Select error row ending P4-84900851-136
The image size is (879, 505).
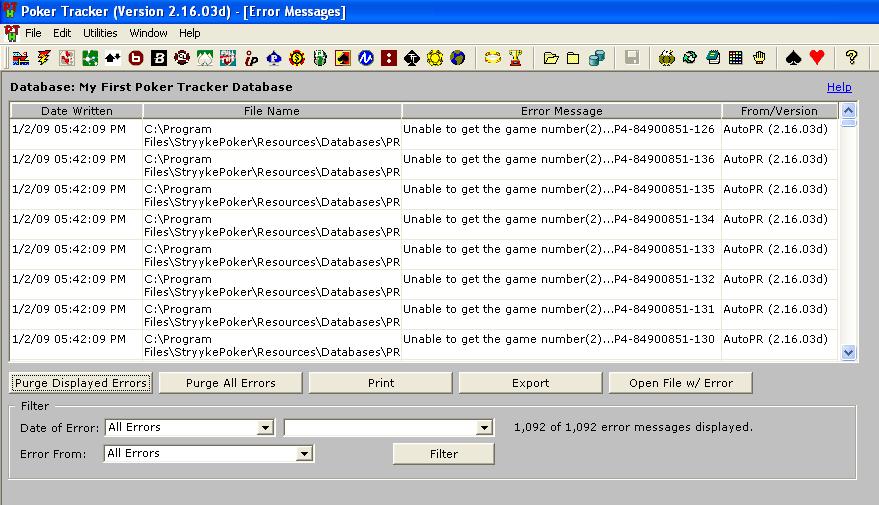pos(424,165)
